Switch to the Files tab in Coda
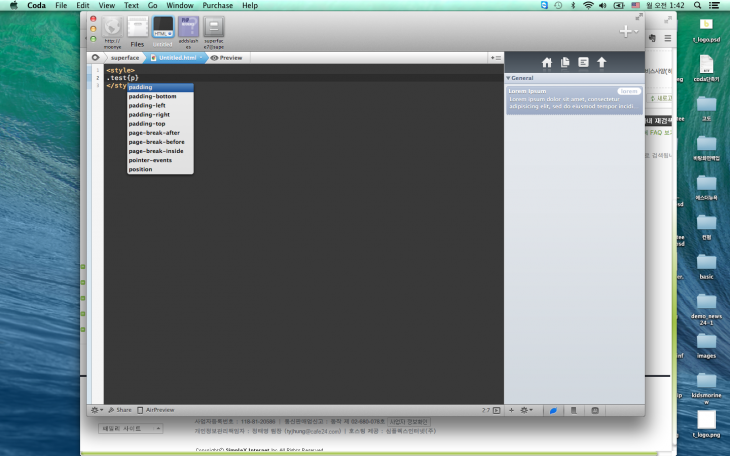This screenshot has height=456, width=730. pyautogui.click(x=137, y=33)
